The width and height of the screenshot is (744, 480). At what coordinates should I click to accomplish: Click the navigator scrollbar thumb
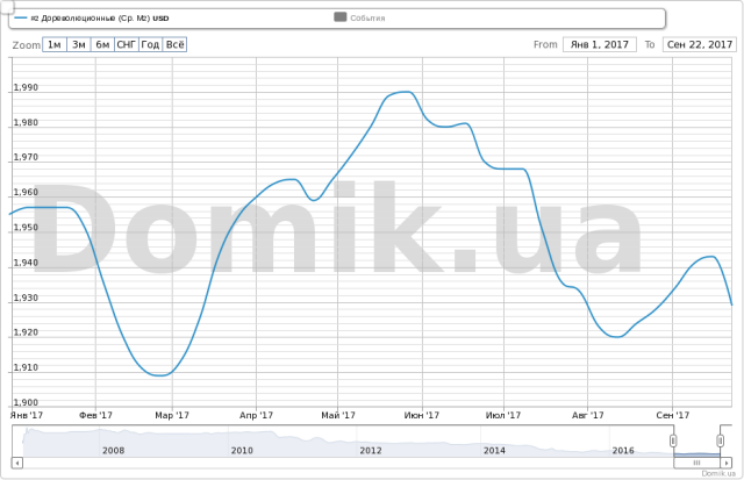[x=697, y=462]
